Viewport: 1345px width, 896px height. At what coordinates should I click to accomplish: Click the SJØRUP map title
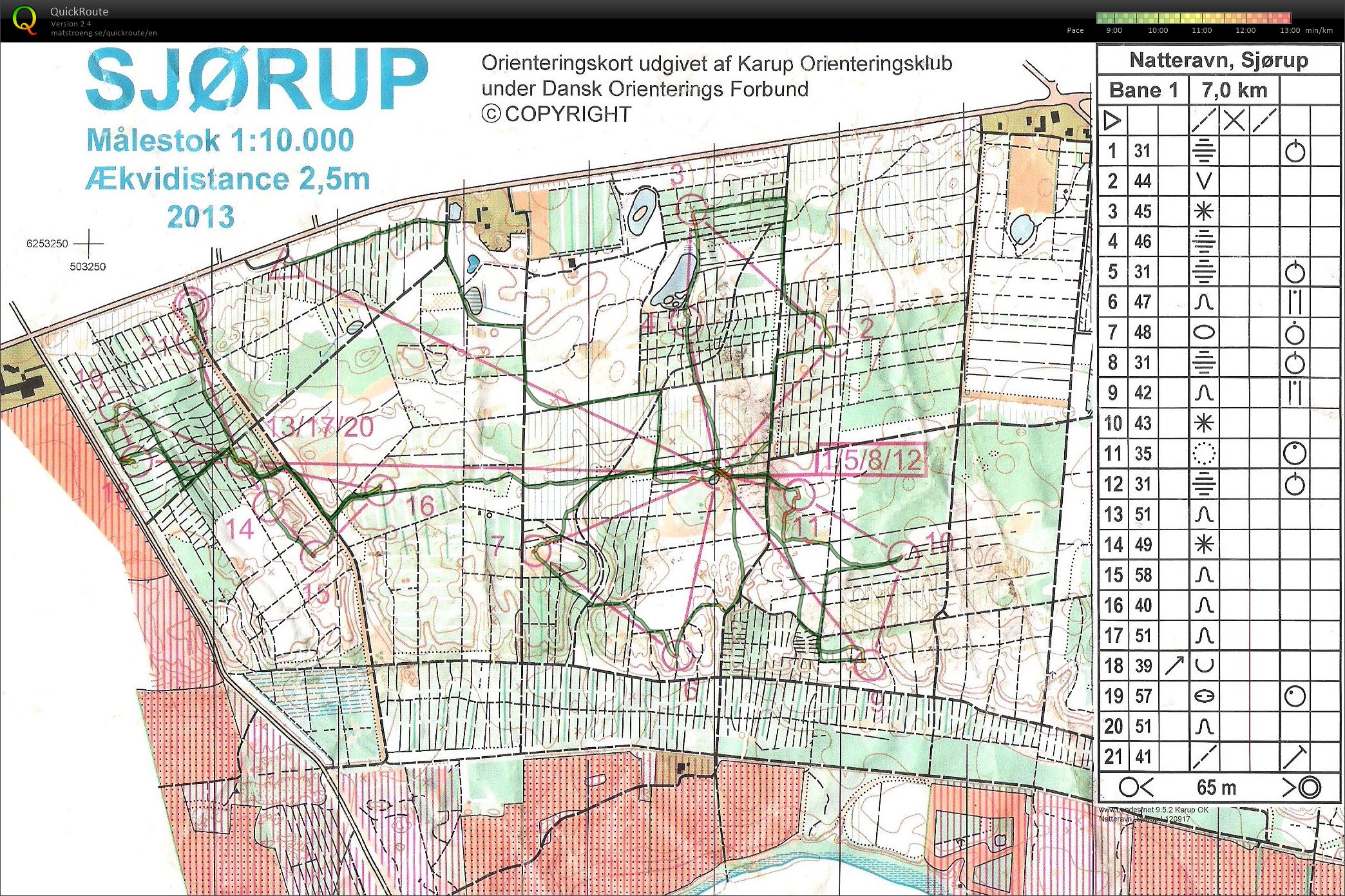(256, 80)
